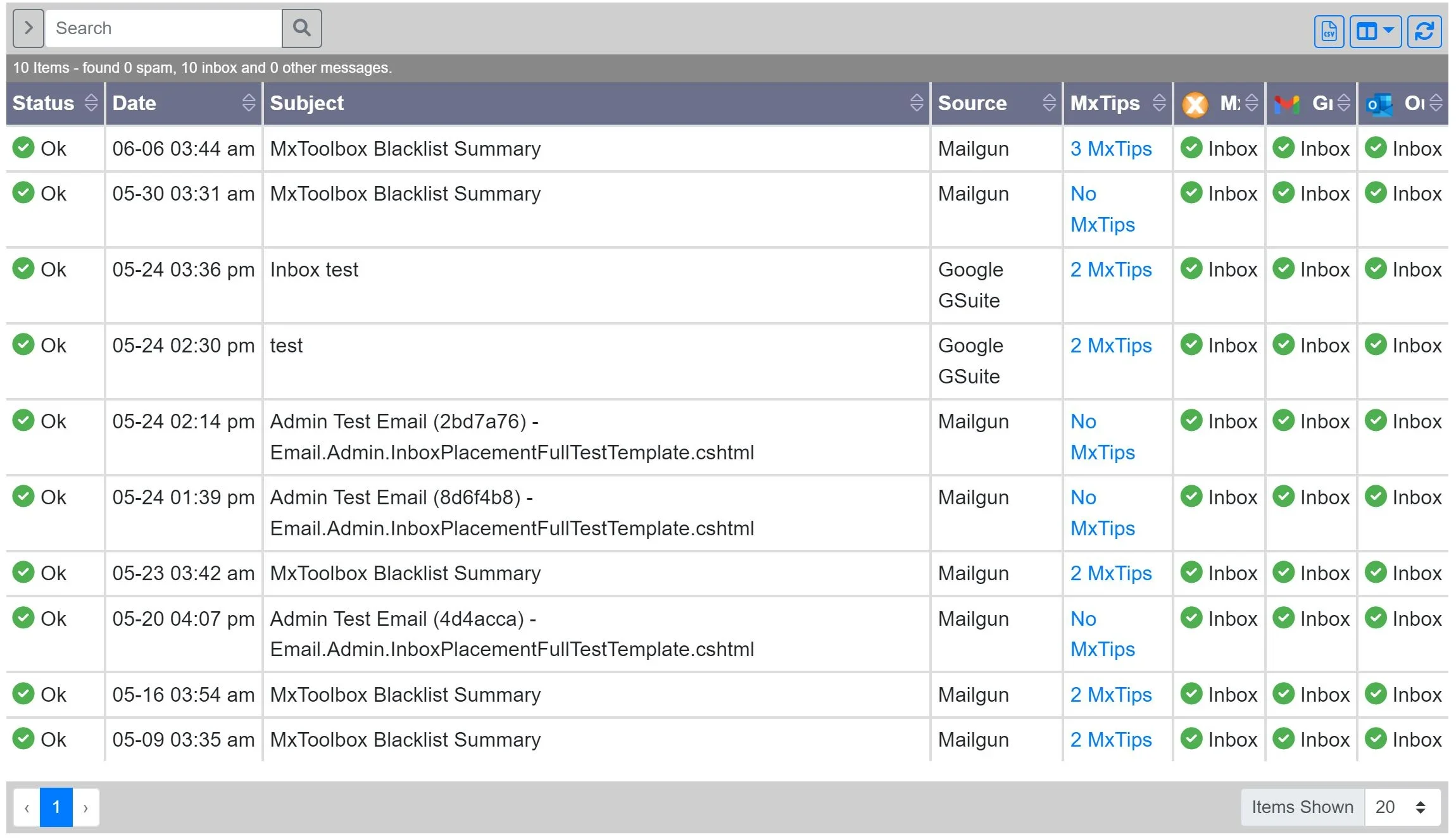The image size is (1456, 839).
Task: Focus the Search input field
Action: [x=163, y=28]
